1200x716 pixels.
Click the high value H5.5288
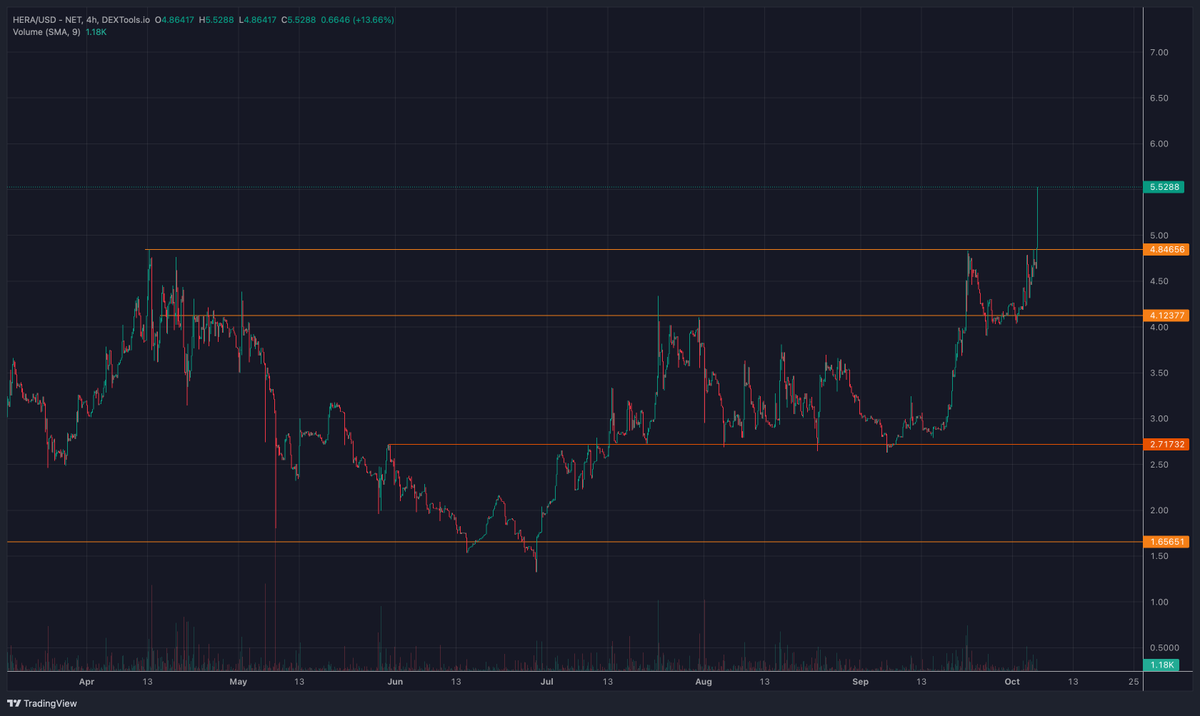point(216,19)
